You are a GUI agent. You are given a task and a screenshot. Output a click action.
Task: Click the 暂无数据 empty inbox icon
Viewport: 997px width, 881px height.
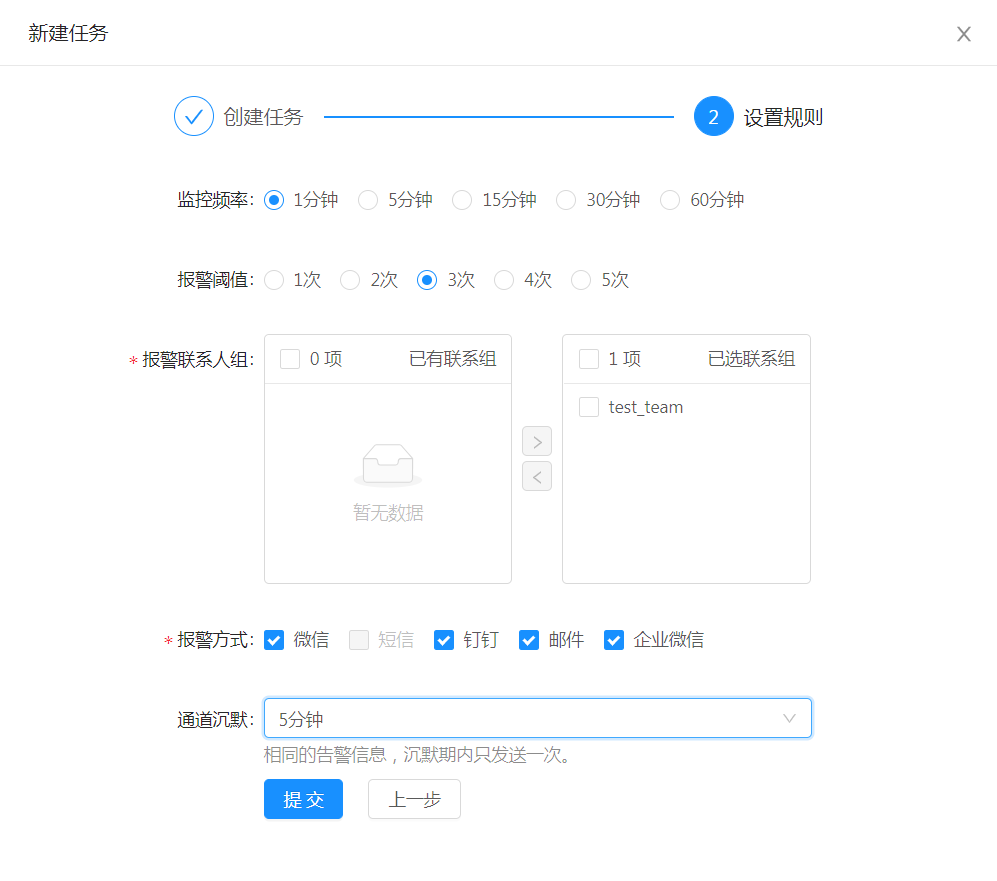(388, 465)
